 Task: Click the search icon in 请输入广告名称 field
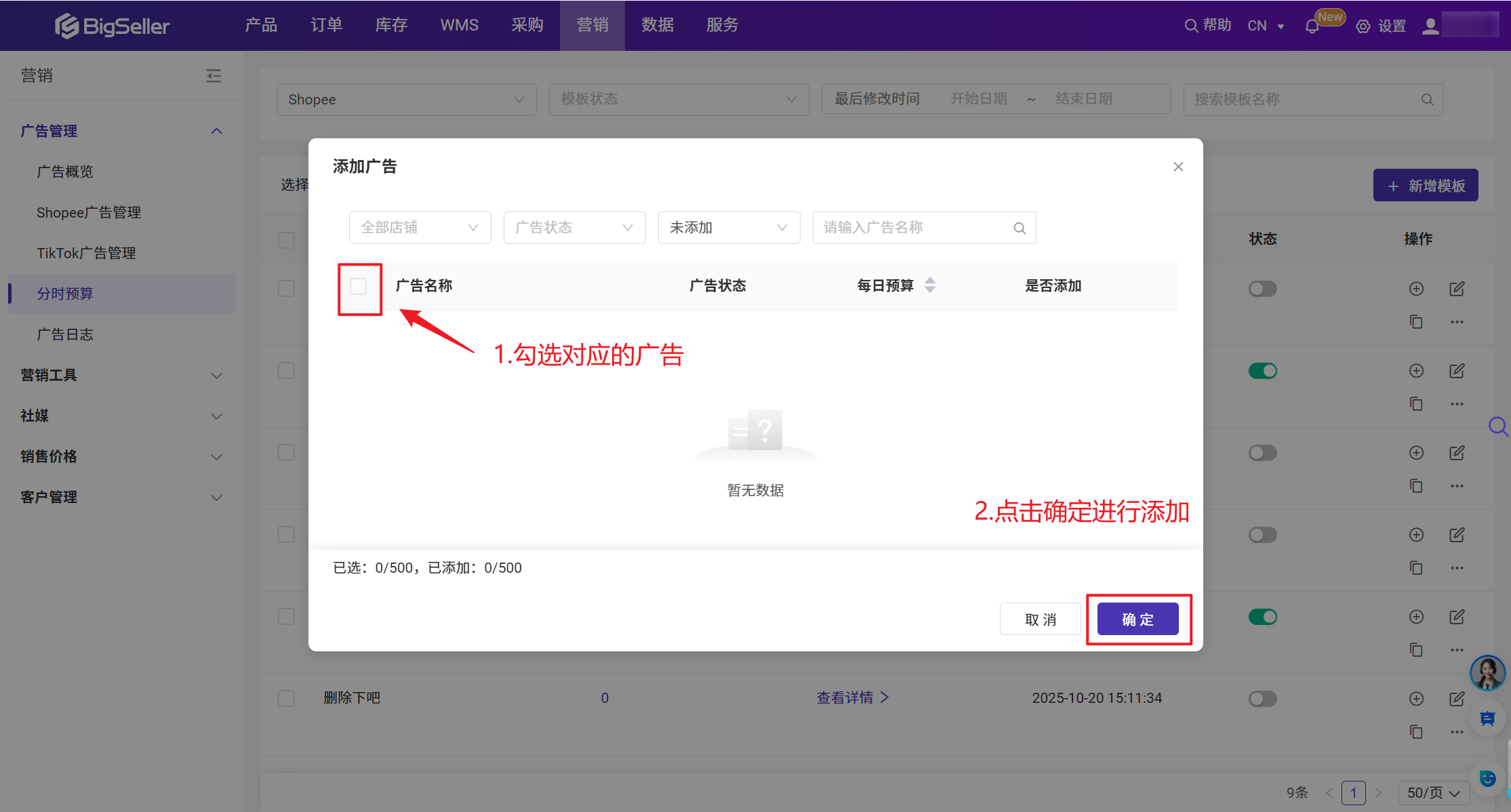[1019, 228]
